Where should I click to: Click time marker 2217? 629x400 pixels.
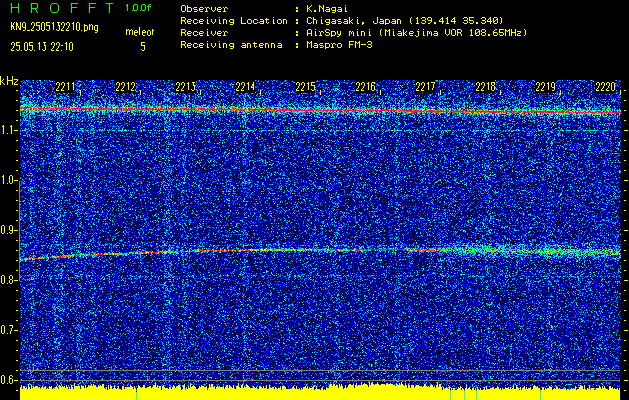425,87
